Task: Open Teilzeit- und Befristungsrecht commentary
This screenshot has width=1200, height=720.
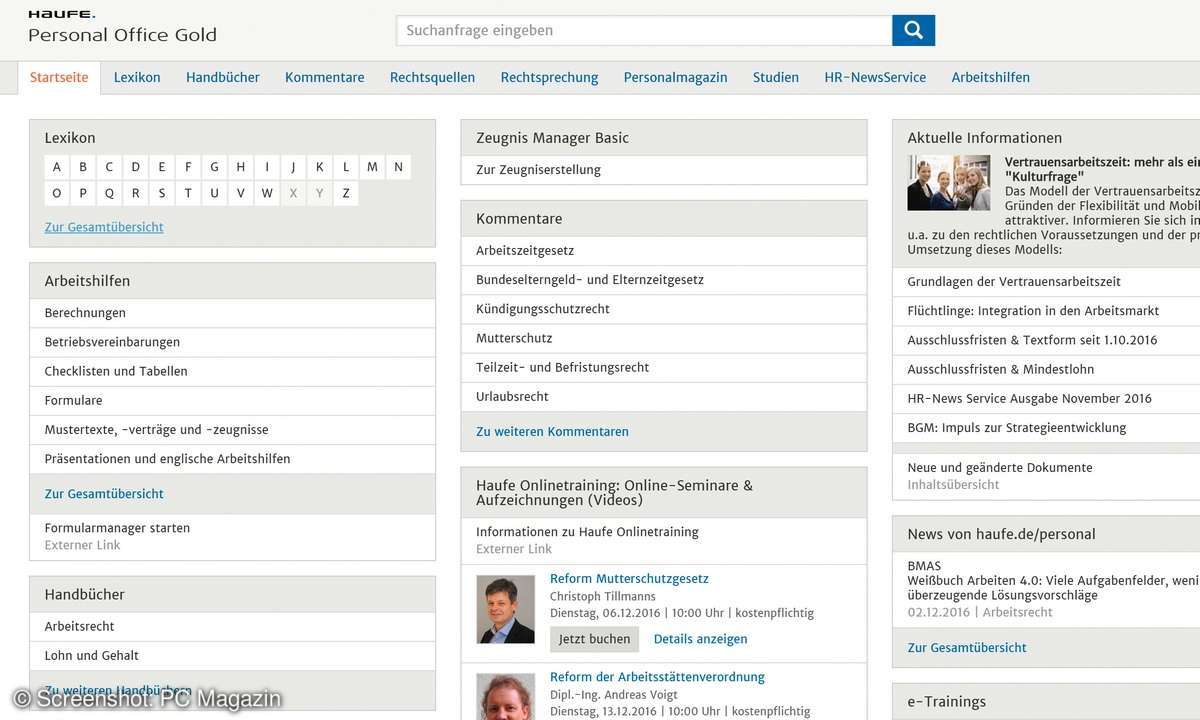Action: point(664,367)
